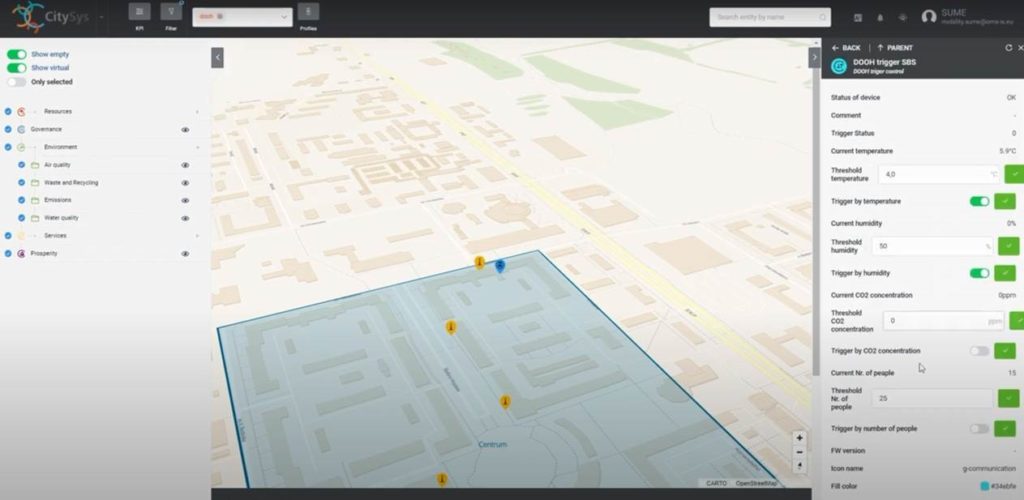Open the CARTO attribution link
This screenshot has width=1024, height=500.
[716, 484]
